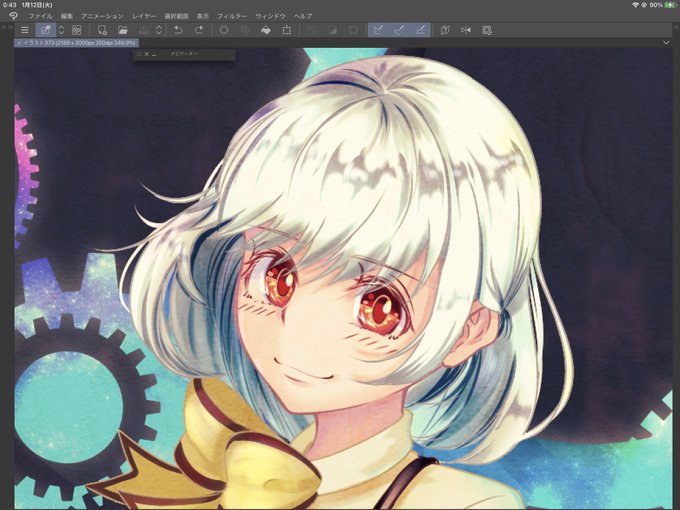Open the 選択範囲 menu
Viewport: 680px width, 510px height.
176,16
